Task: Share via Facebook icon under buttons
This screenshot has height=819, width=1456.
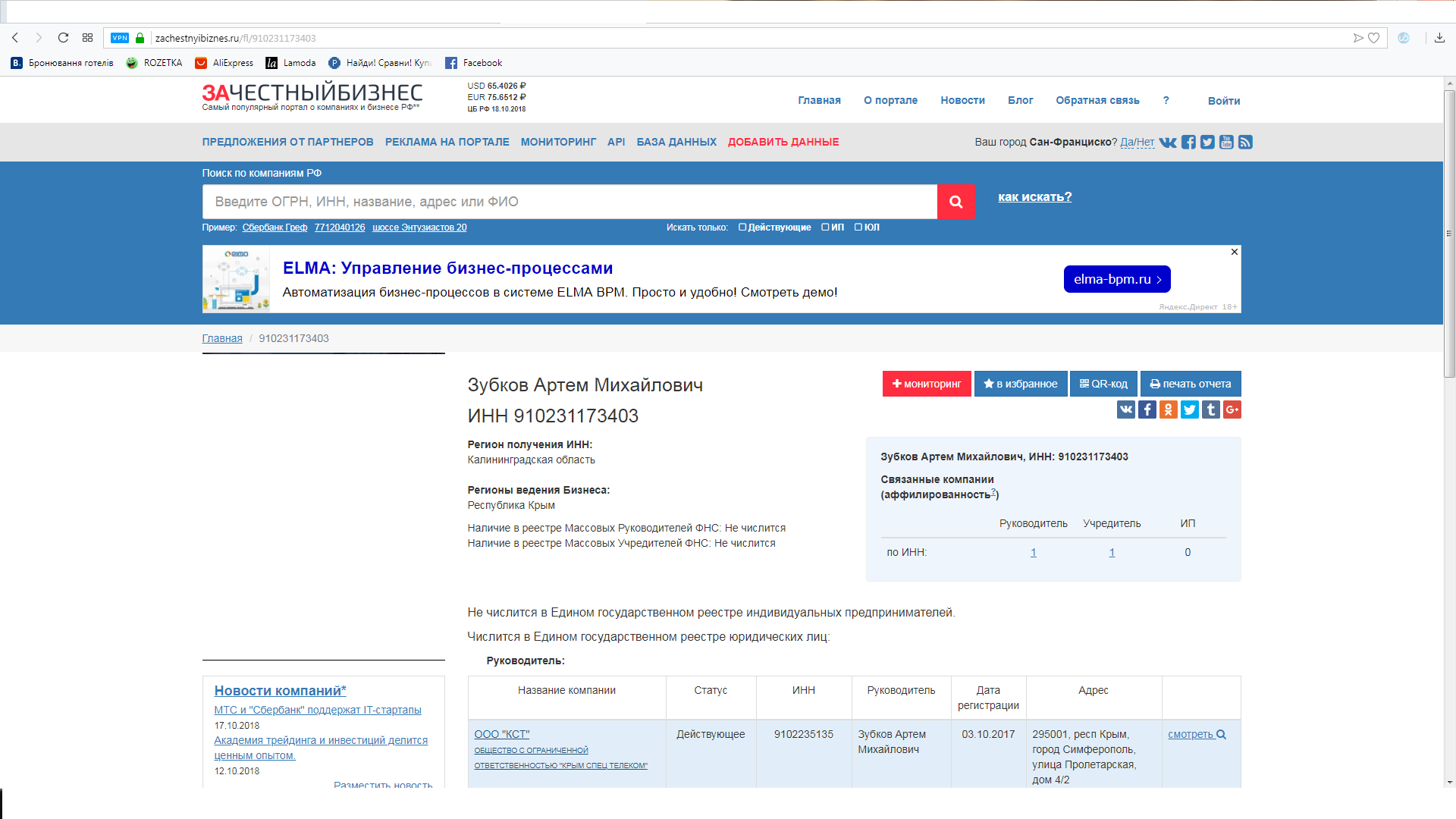Action: pyautogui.click(x=1147, y=409)
